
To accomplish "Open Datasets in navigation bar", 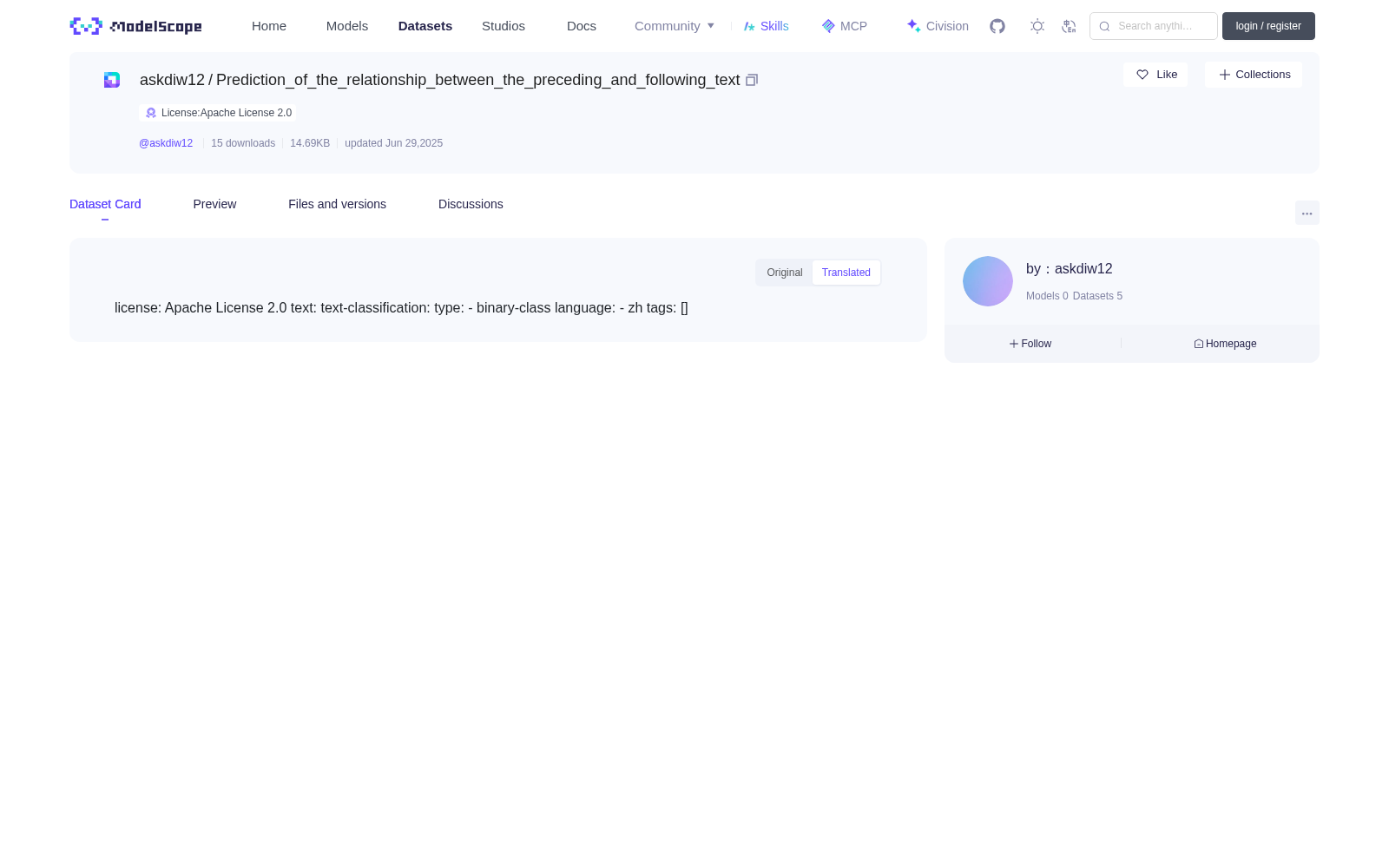I will pos(425,26).
